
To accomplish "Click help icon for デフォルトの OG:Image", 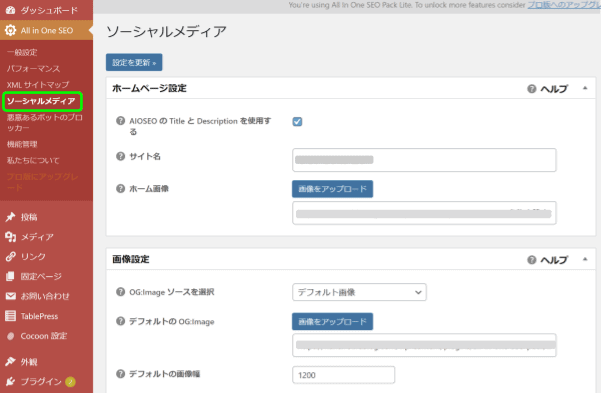I will [x=120, y=321].
